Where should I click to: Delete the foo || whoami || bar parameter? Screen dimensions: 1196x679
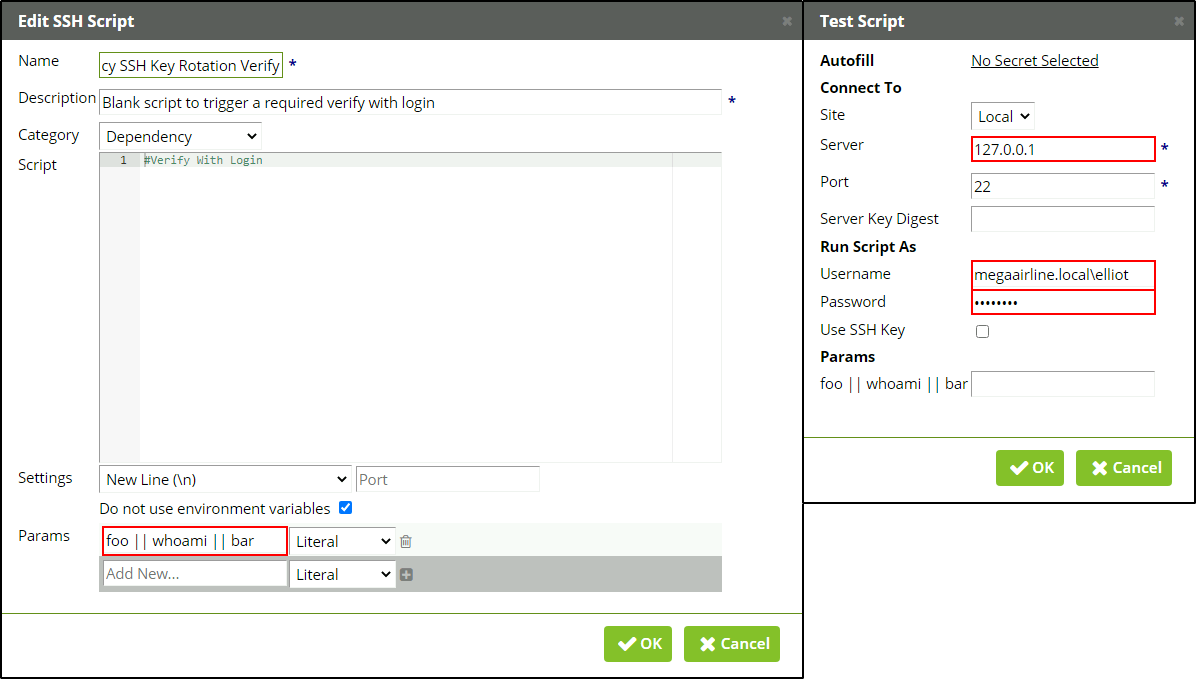coord(406,542)
